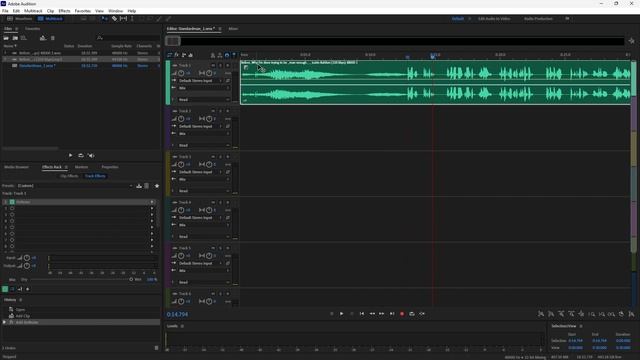Save the effects rack preset
The width and height of the screenshot is (640, 360).
(x=139, y=186)
